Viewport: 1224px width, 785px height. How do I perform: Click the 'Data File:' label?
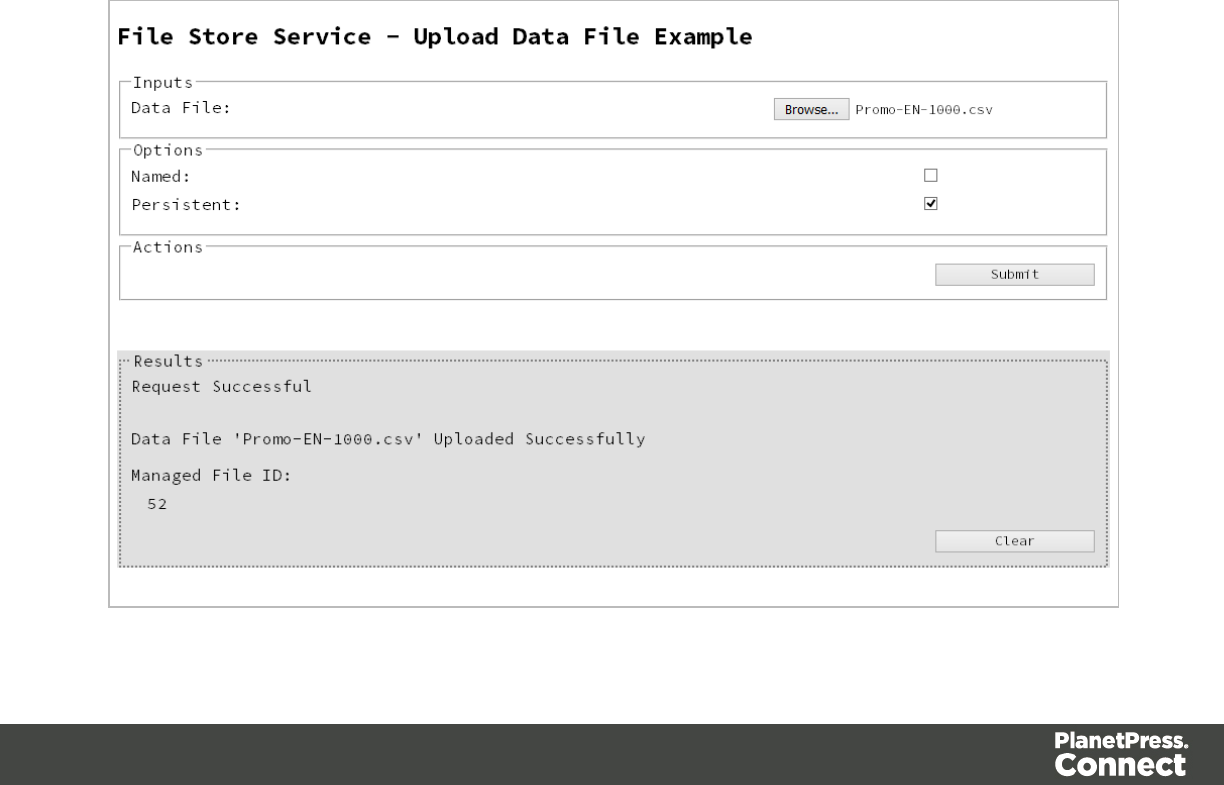pyautogui.click(x=181, y=108)
